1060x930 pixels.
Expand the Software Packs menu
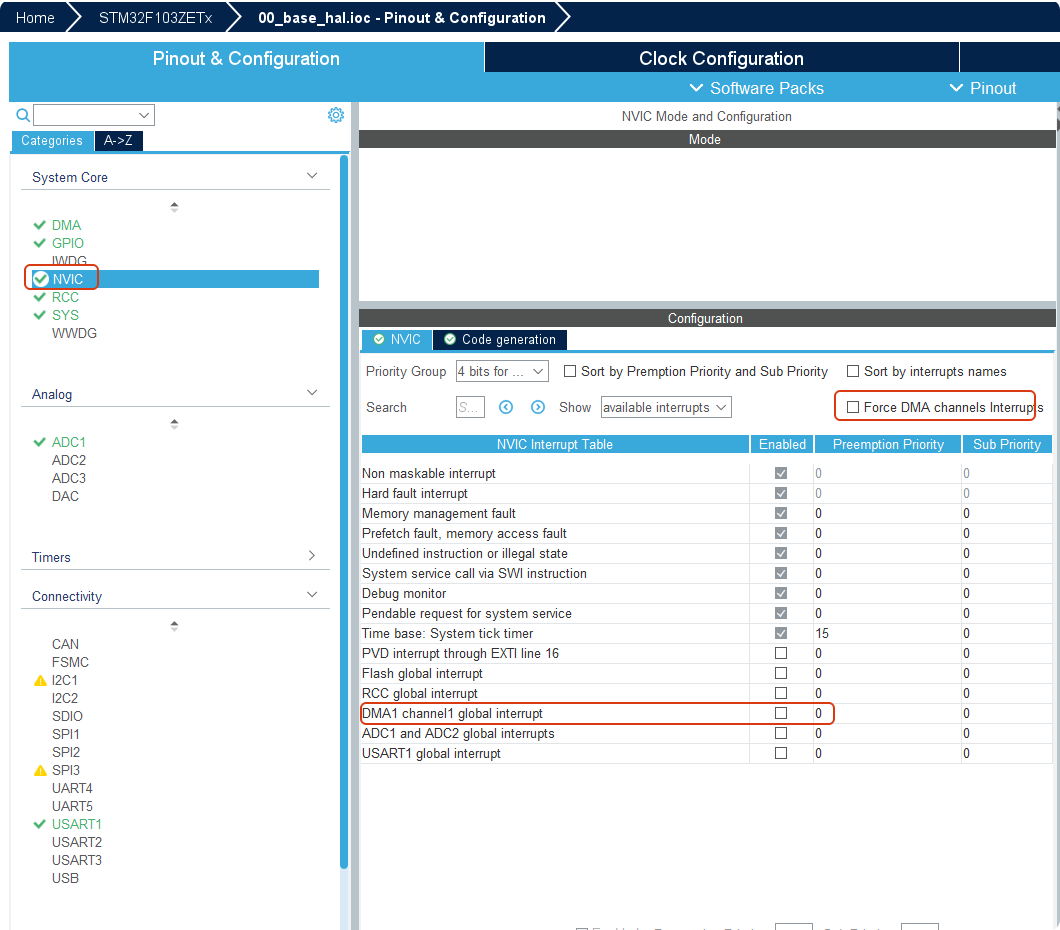[756, 88]
